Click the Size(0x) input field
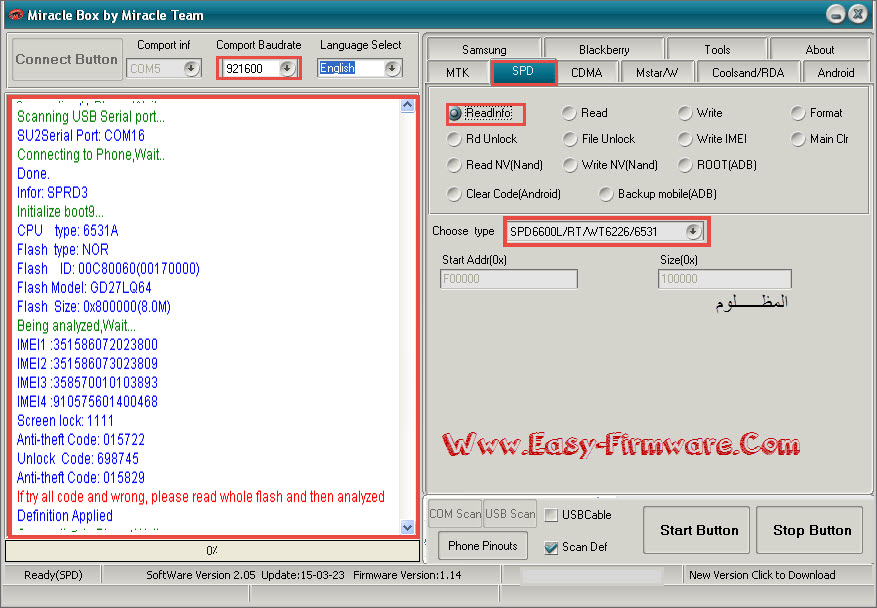This screenshot has width=877, height=608. point(724,279)
